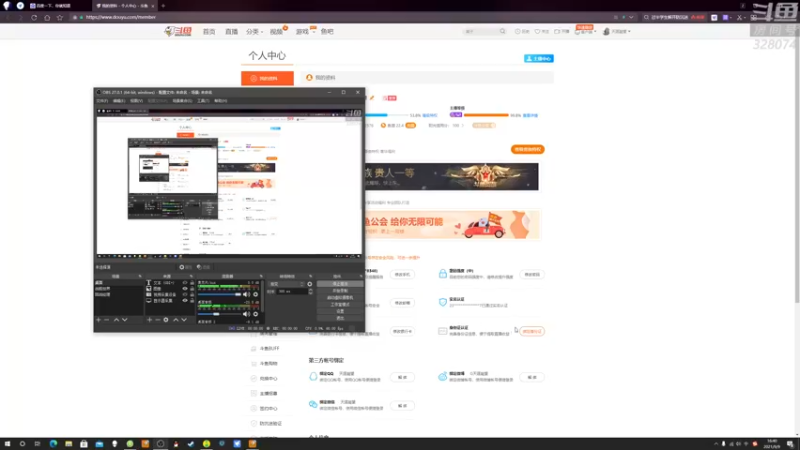Expand the username account dropdown
800x450 pixels.
[620, 32]
